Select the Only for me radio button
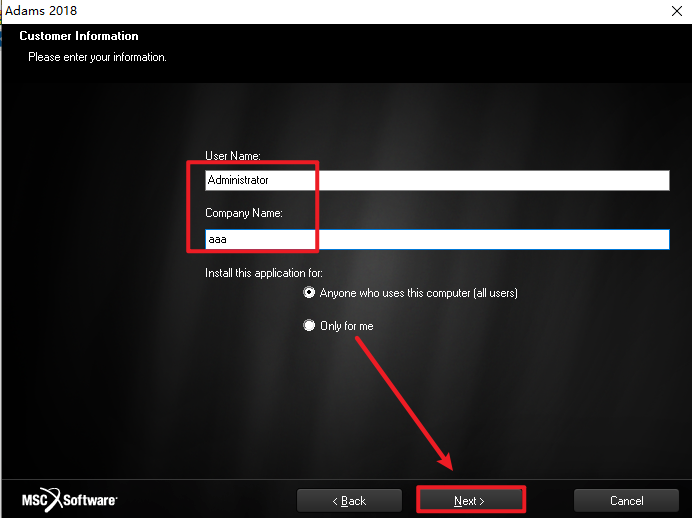The height and width of the screenshot is (518, 692). [x=309, y=326]
